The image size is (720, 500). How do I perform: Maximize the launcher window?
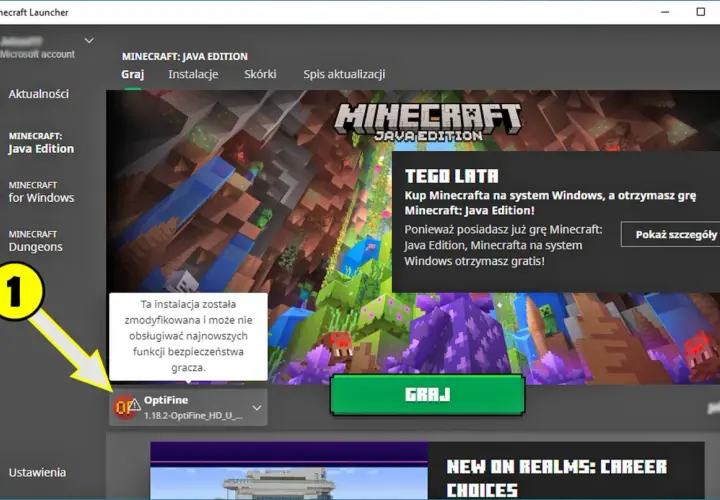tap(701, 12)
